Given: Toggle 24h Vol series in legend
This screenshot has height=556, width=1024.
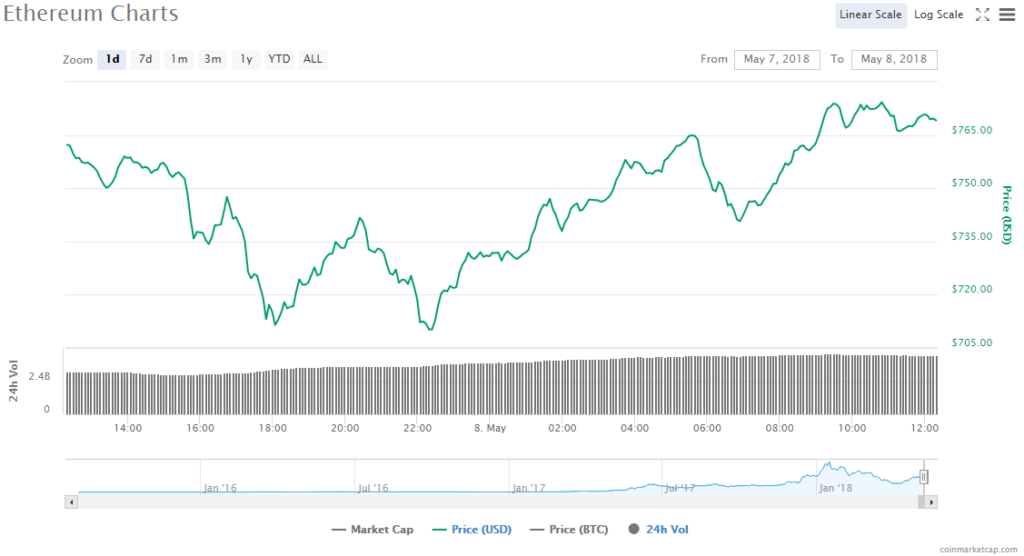Looking at the screenshot, I should coord(658,529).
